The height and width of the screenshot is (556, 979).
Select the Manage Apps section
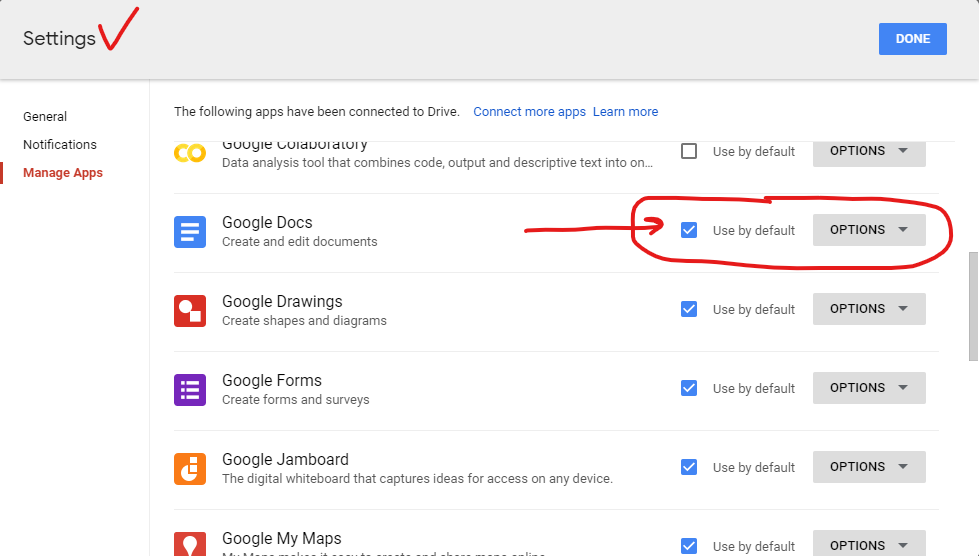click(63, 173)
